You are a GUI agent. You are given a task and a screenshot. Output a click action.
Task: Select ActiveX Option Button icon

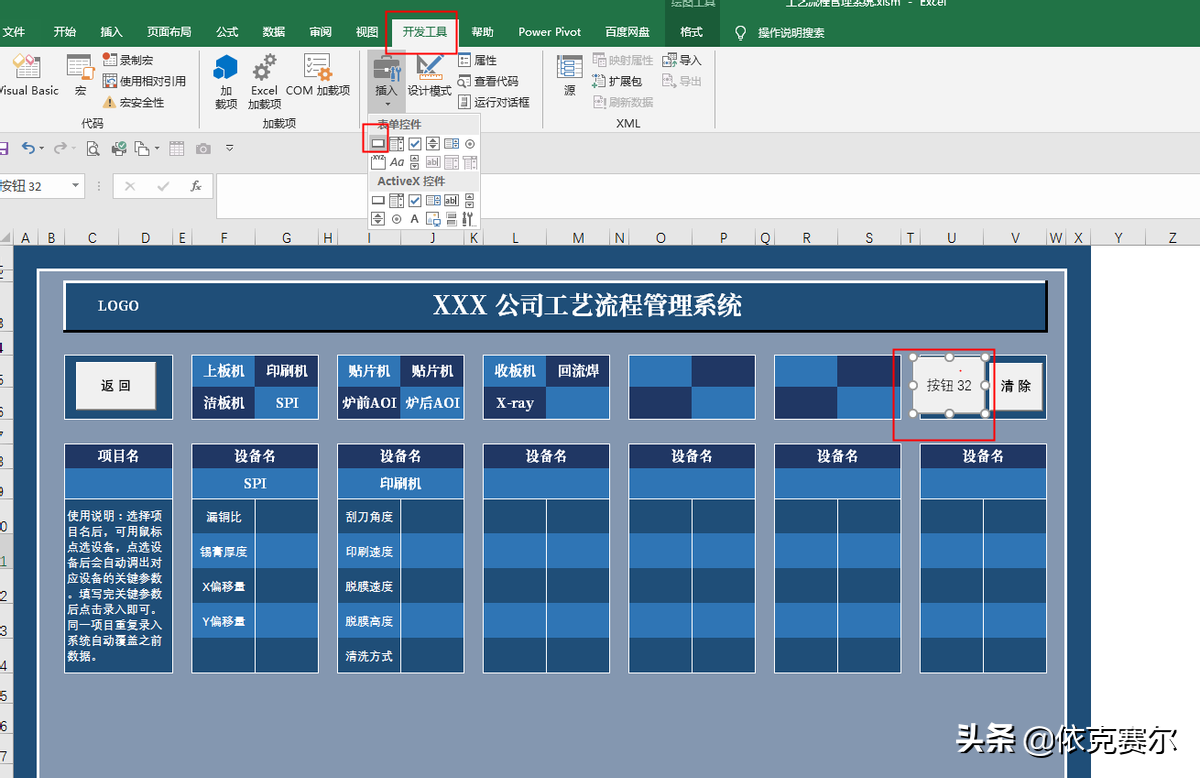click(x=397, y=218)
